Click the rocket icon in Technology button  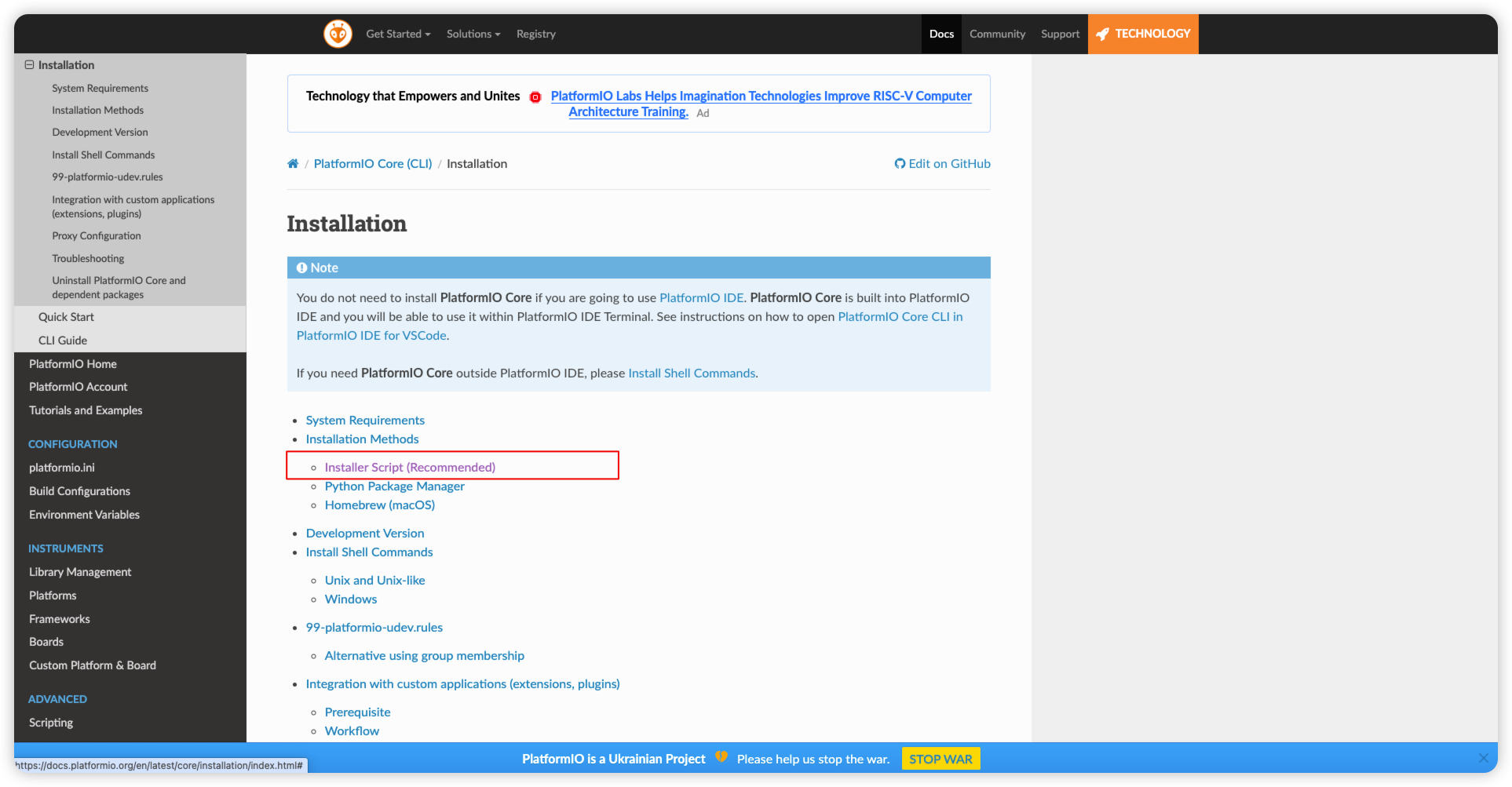(1103, 34)
